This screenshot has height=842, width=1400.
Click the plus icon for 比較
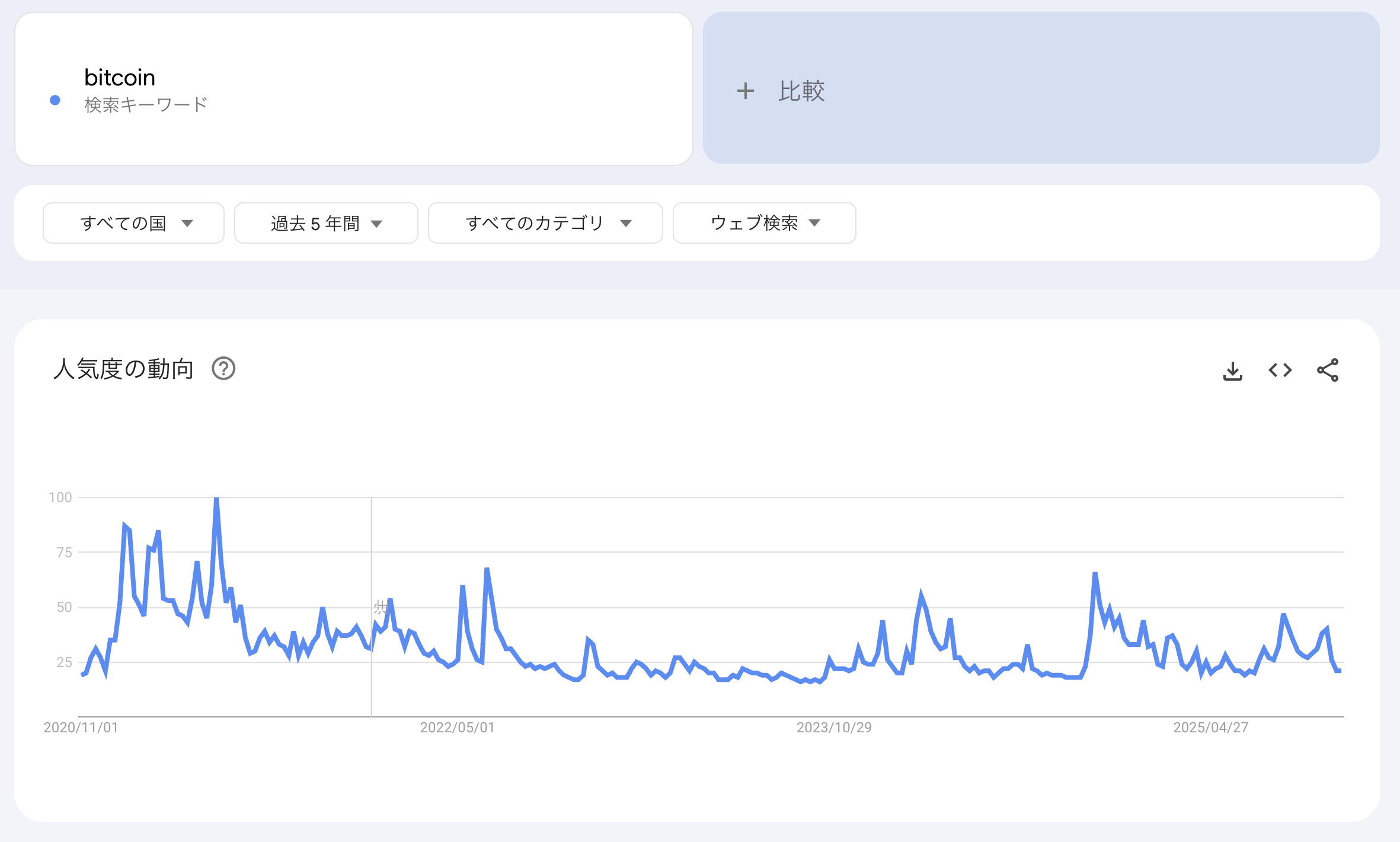click(745, 91)
